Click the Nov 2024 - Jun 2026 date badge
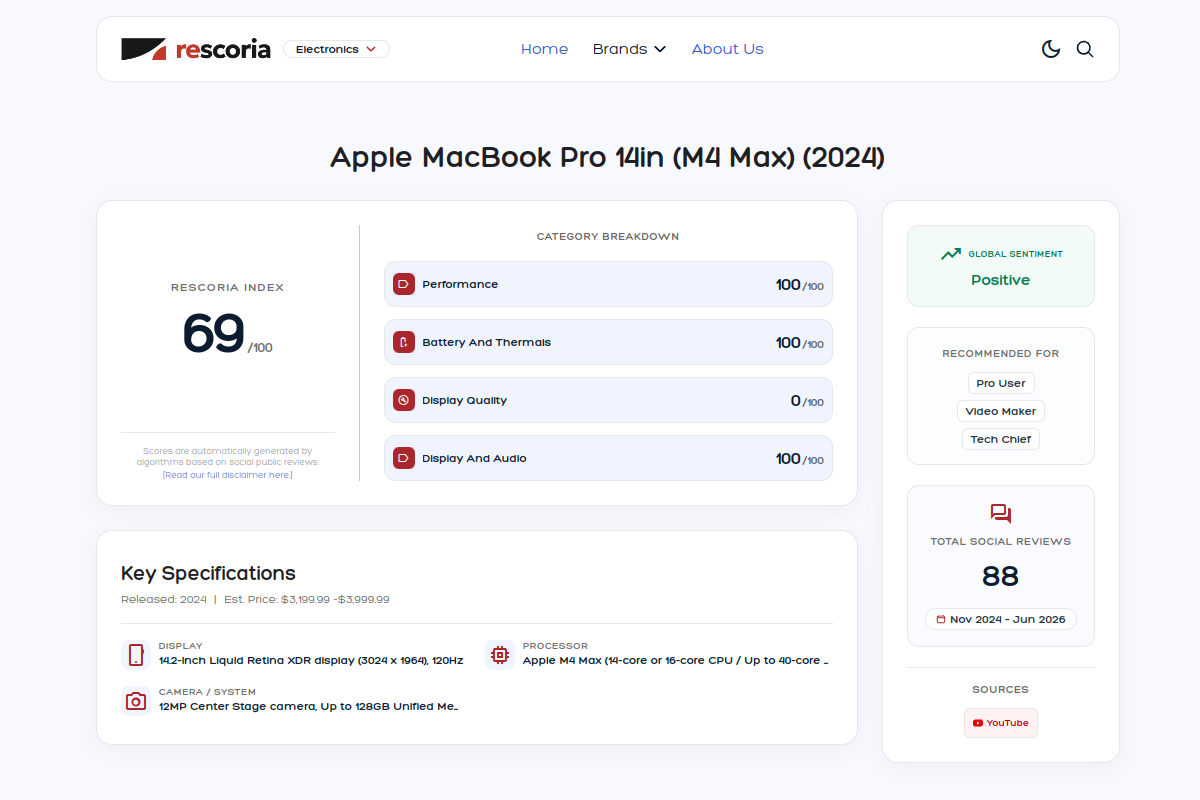 [x=1001, y=619]
